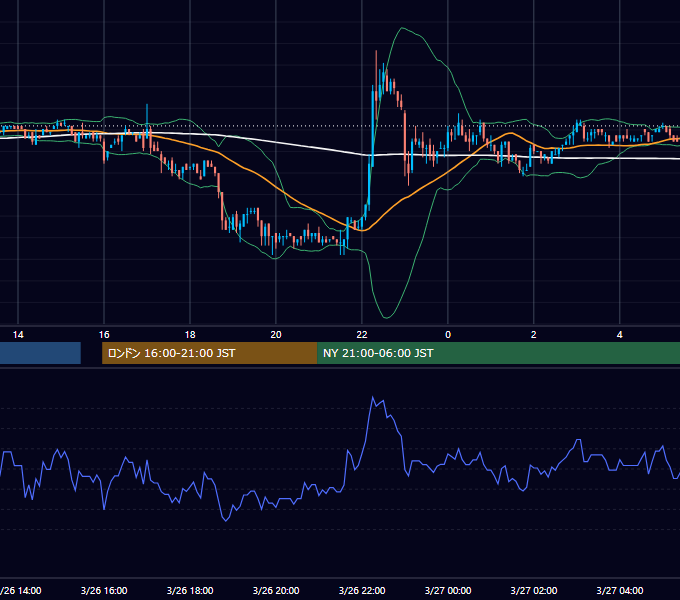The height and width of the screenshot is (600, 680).
Task: Click hour label 2 on price chart axis
Action: click(x=533, y=335)
